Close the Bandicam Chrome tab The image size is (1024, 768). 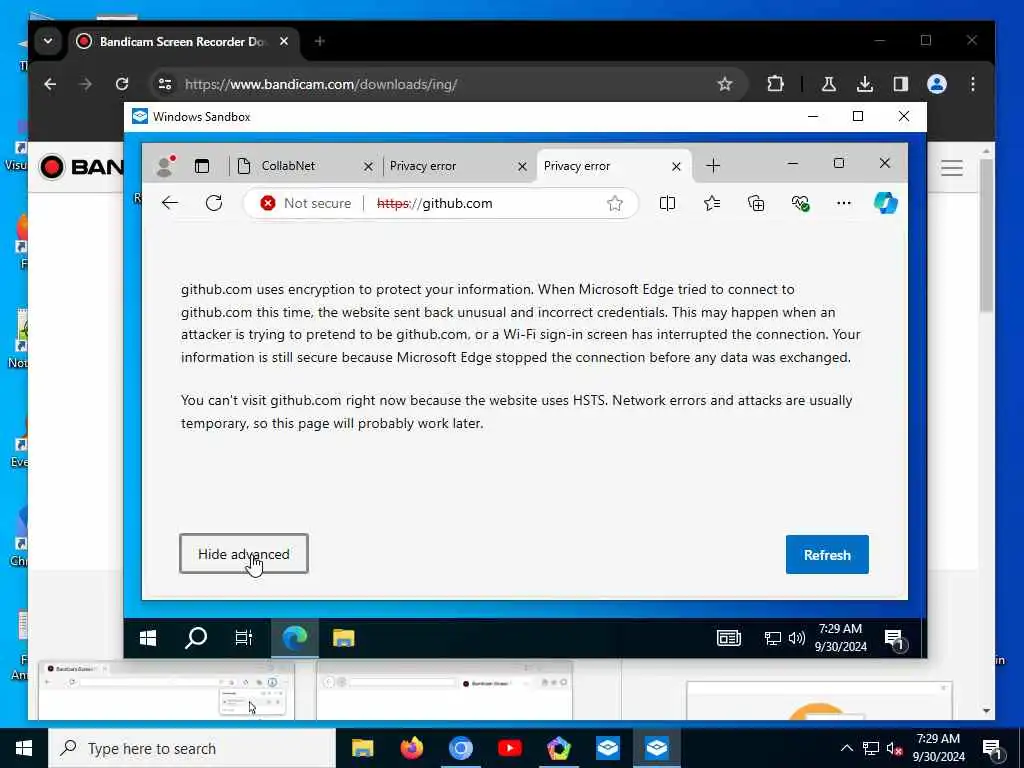tap(284, 41)
